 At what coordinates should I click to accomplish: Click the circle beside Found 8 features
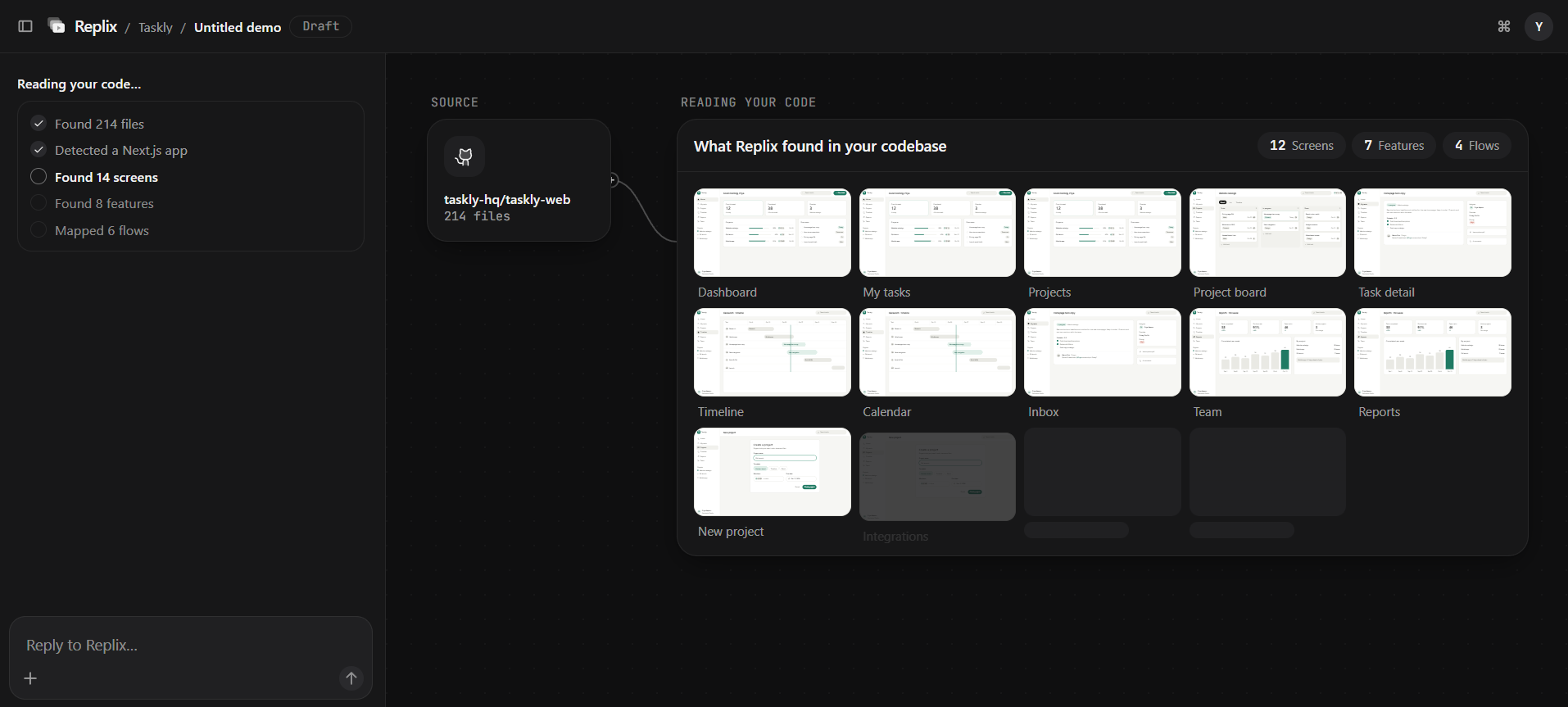pyautogui.click(x=39, y=203)
